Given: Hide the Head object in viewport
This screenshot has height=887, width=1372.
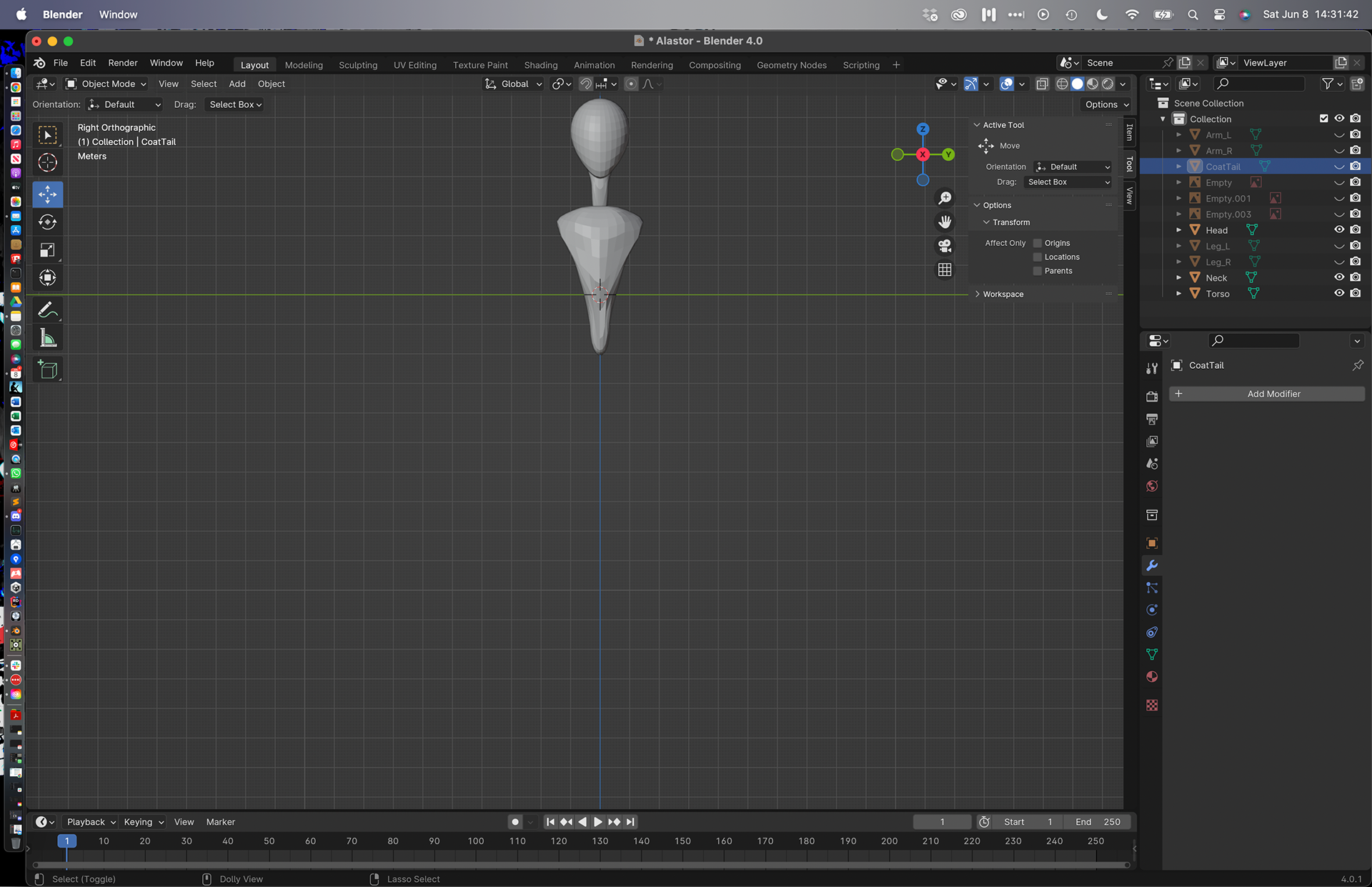Looking at the screenshot, I should pyautogui.click(x=1339, y=230).
